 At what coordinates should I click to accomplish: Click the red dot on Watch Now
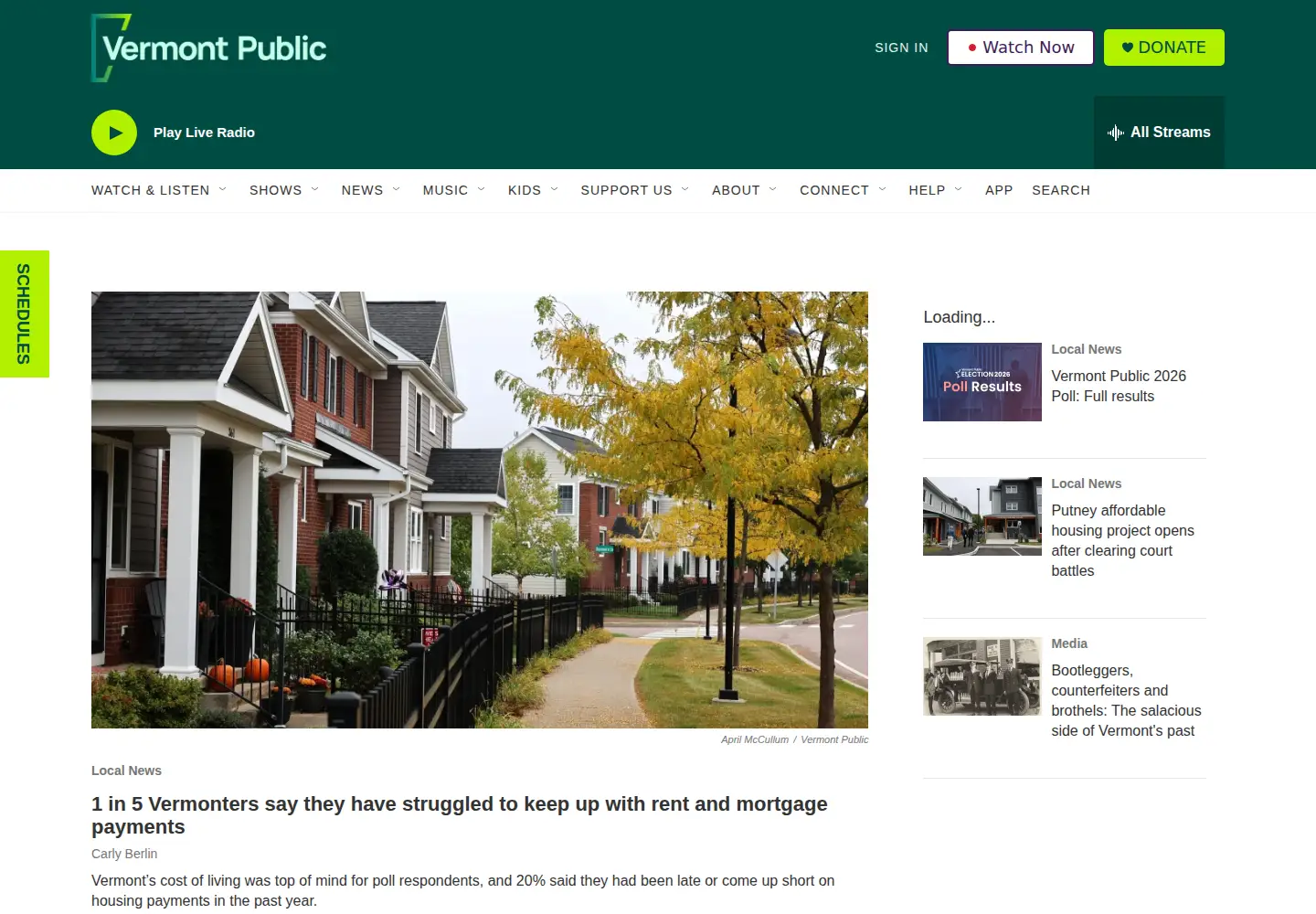(x=972, y=48)
